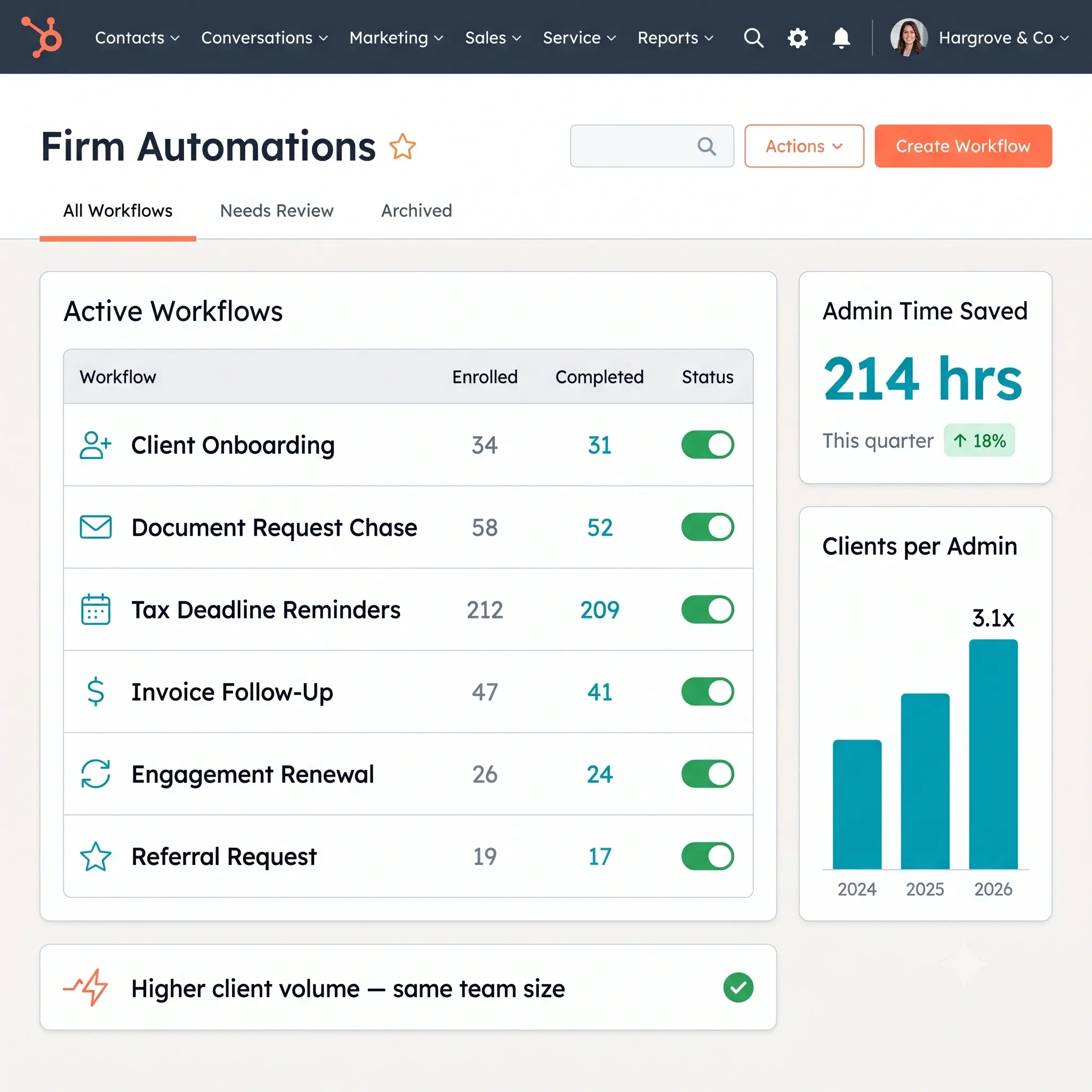Open Document Request Chase workflow
Image resolution: width=1092 pixels, height=1092 pixels.
[x=274, y=528]
